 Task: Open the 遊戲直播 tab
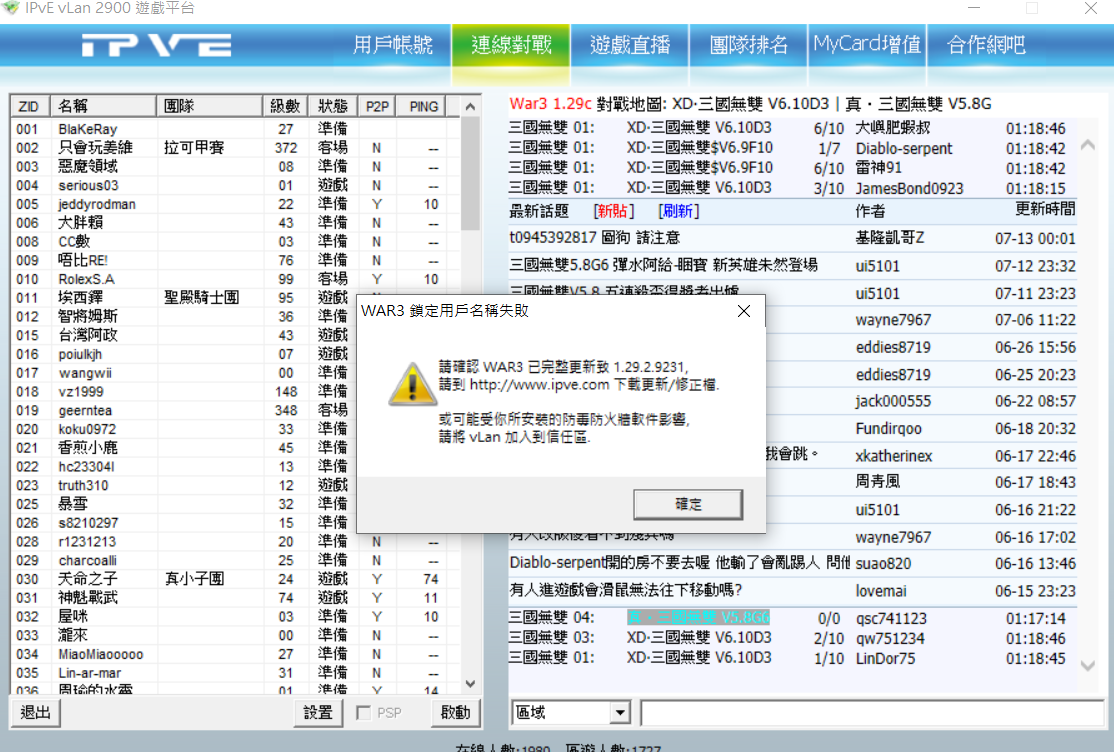(x=629, y=45)
